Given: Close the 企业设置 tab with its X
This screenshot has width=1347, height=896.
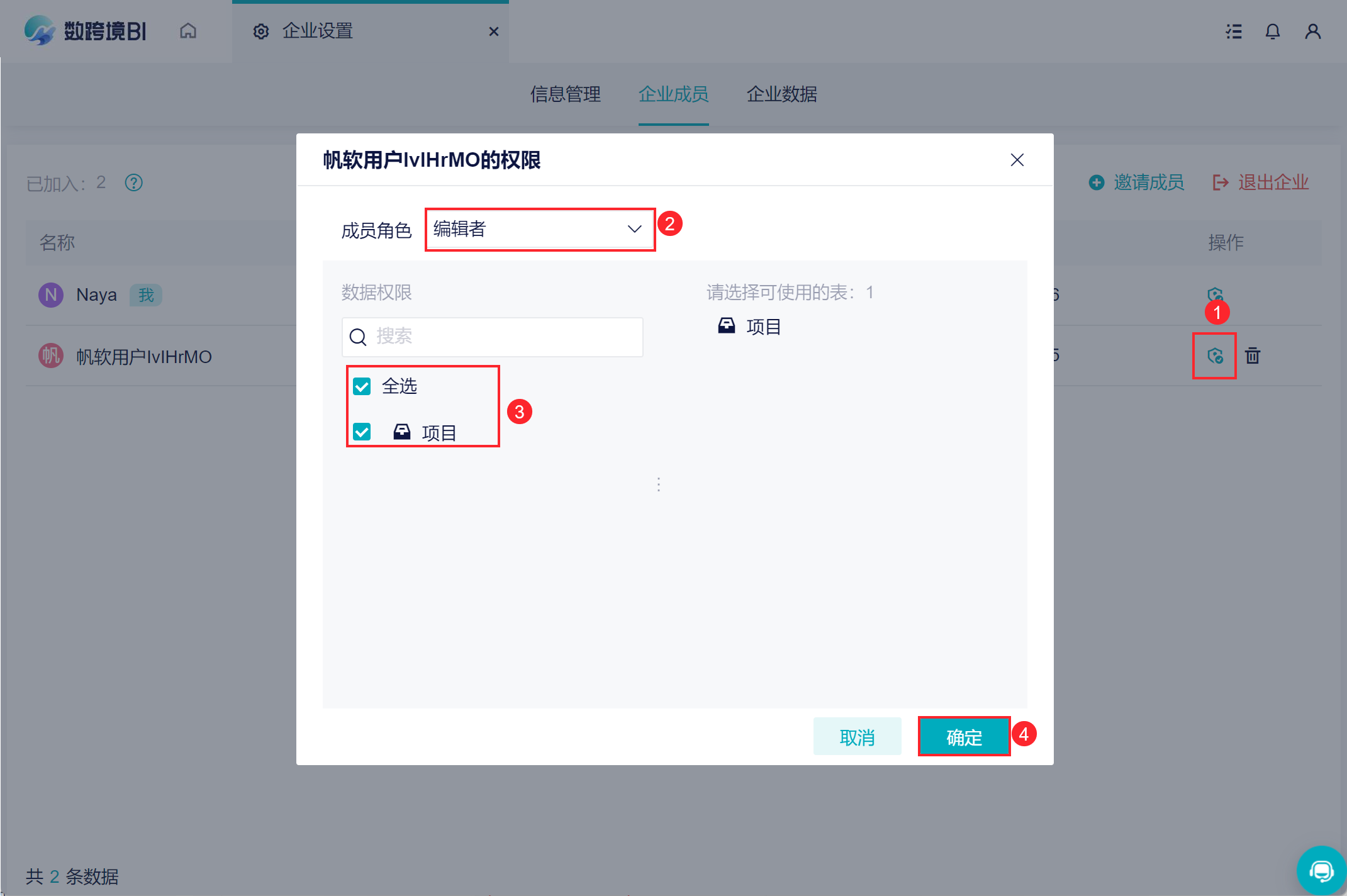Looking at the screenshot, I should click(494, 31).
